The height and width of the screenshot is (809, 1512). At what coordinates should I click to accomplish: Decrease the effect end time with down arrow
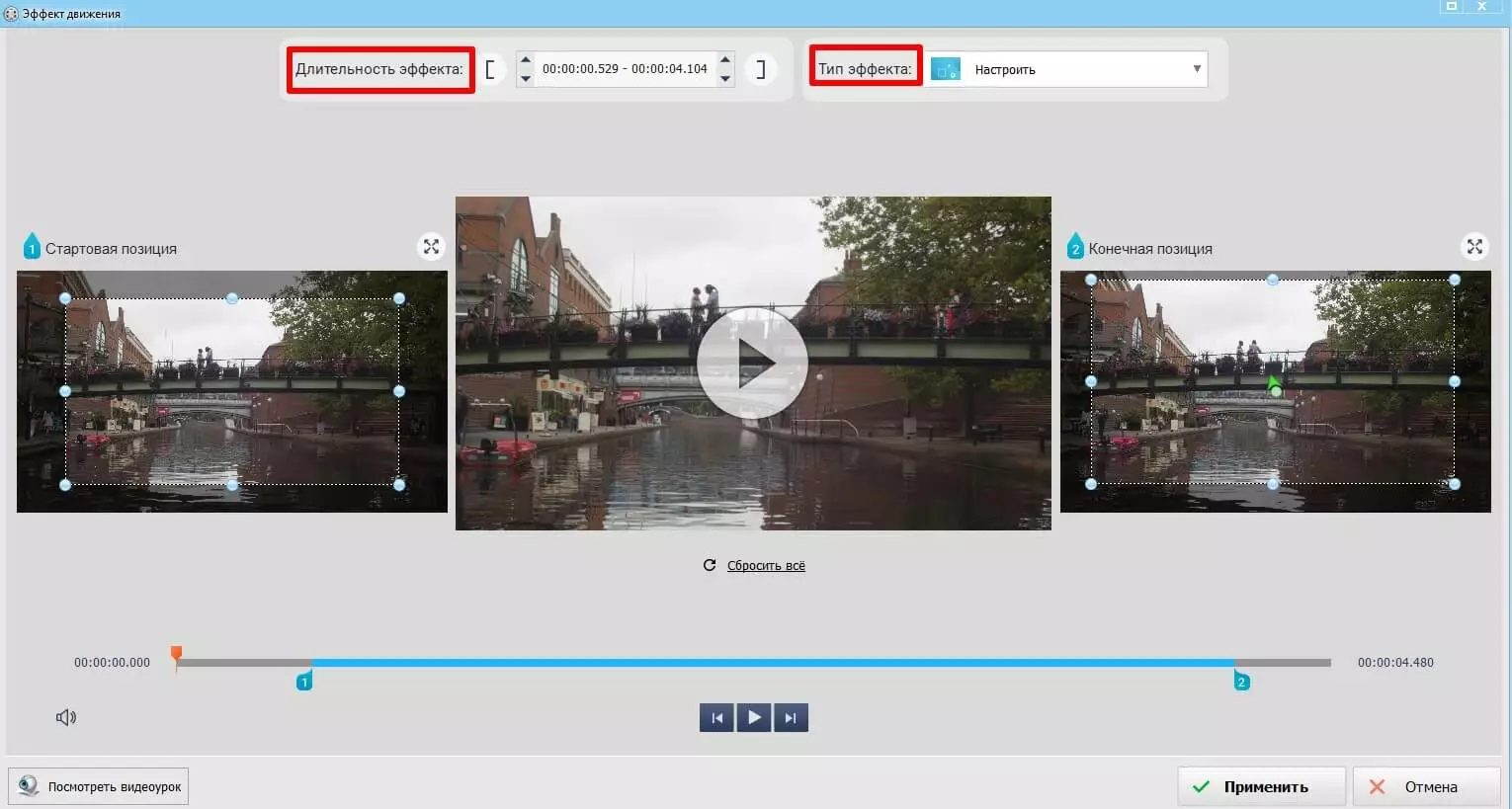[x=725, y=78]
